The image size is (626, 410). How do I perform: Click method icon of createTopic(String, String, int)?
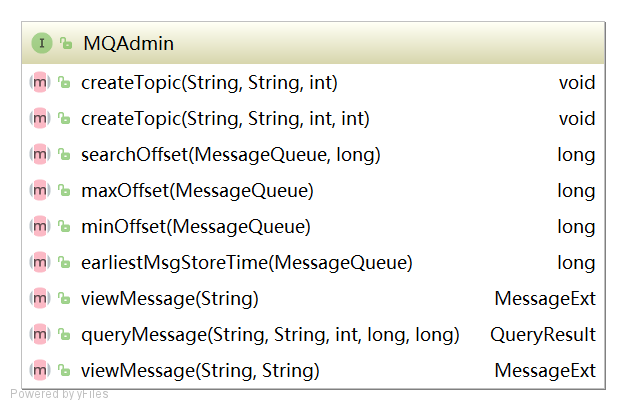coord(40,82)
